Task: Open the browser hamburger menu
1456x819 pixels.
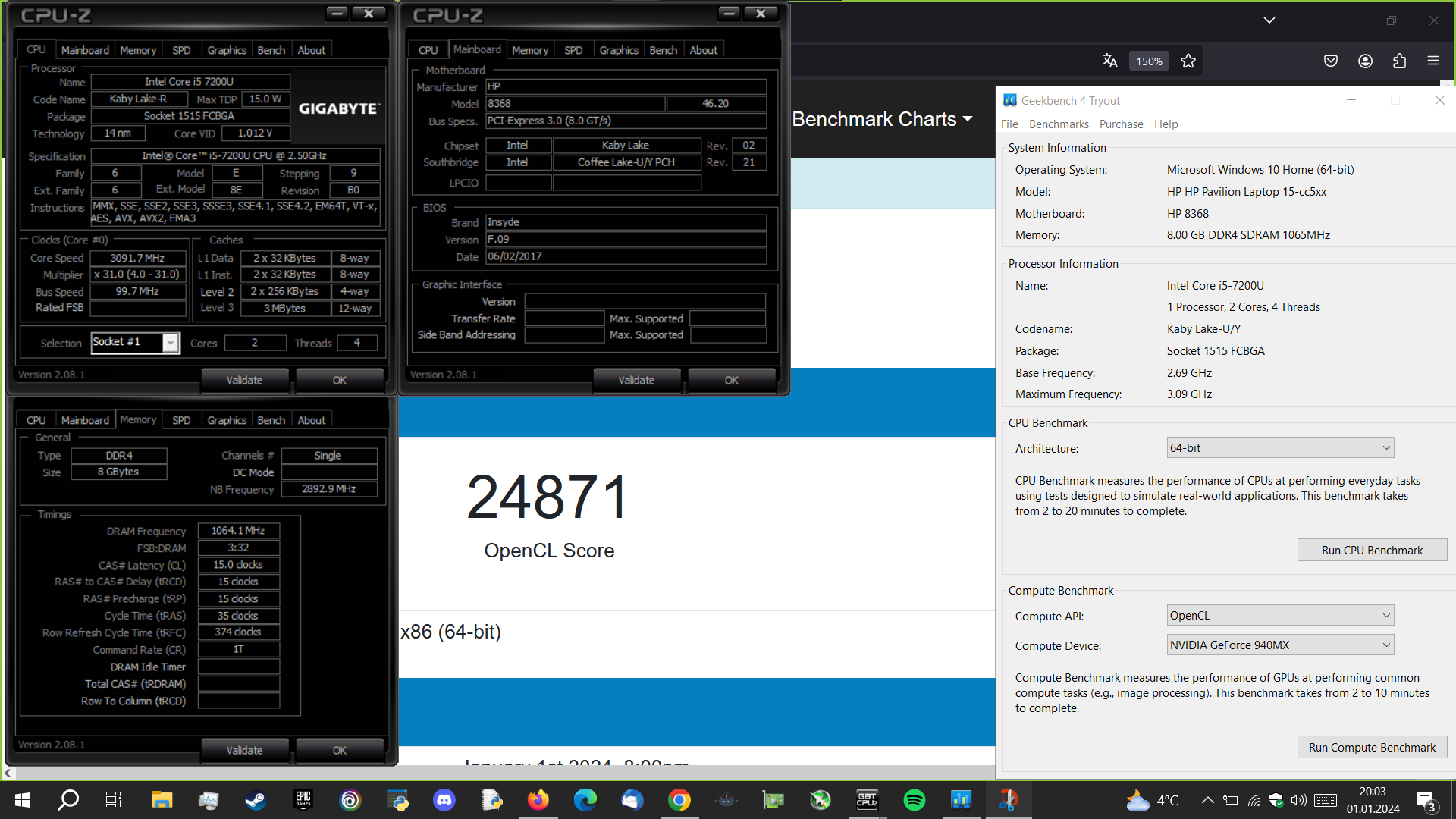Action: pyautogui.click(x=1433, y=61)
